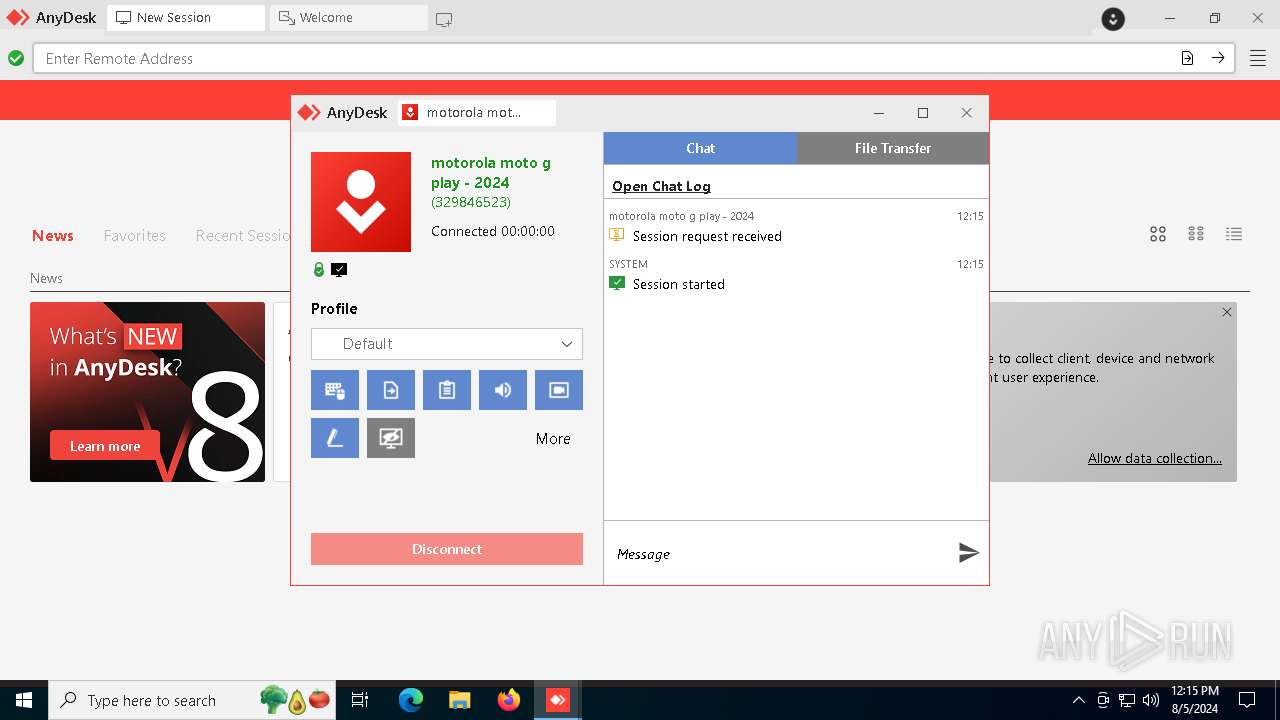This screenshot has width=1280, height=720.
Task: Switch to list view
Action: (1234, 234)
